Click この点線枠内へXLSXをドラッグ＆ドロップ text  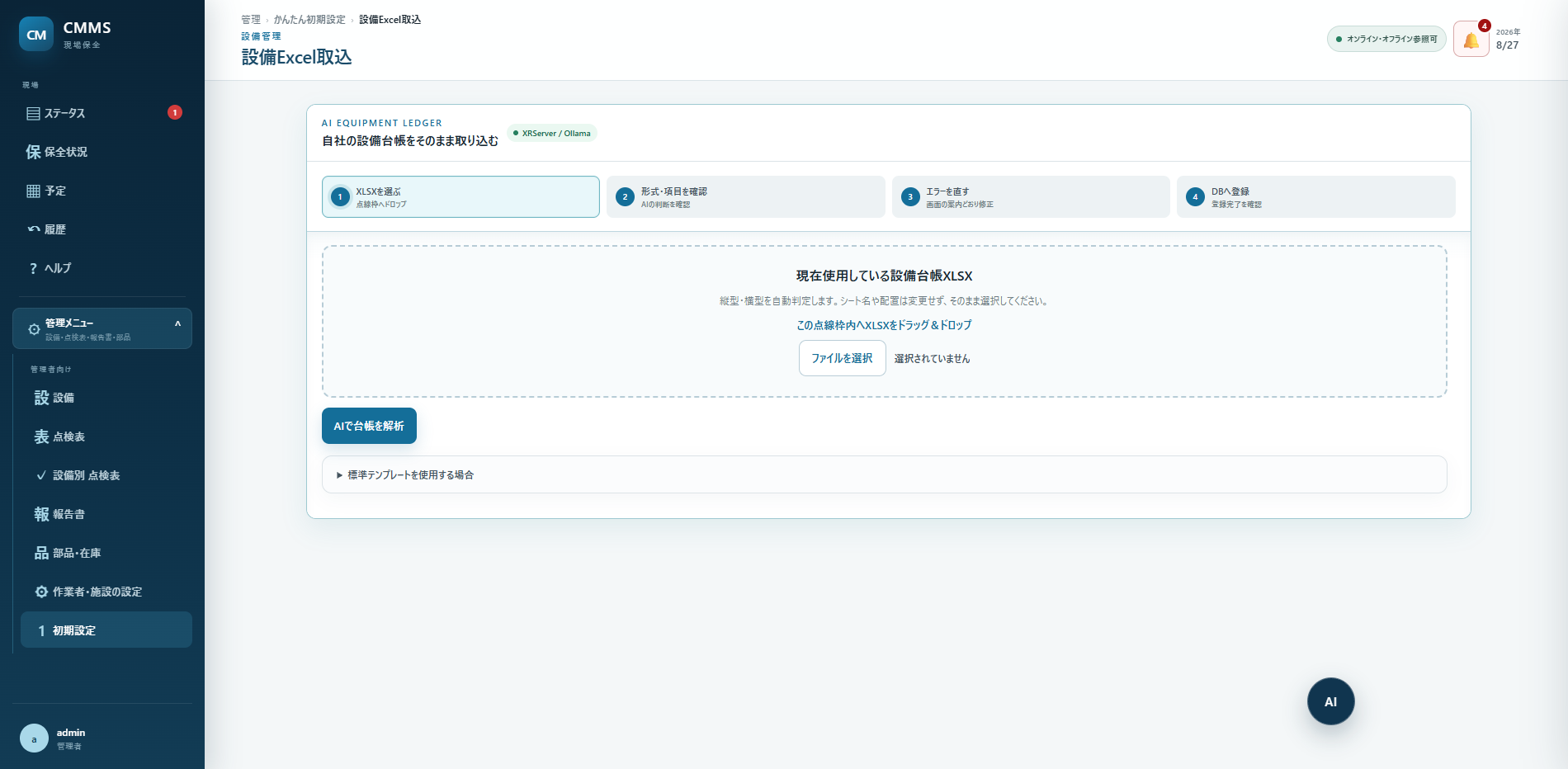click(884, 325)
